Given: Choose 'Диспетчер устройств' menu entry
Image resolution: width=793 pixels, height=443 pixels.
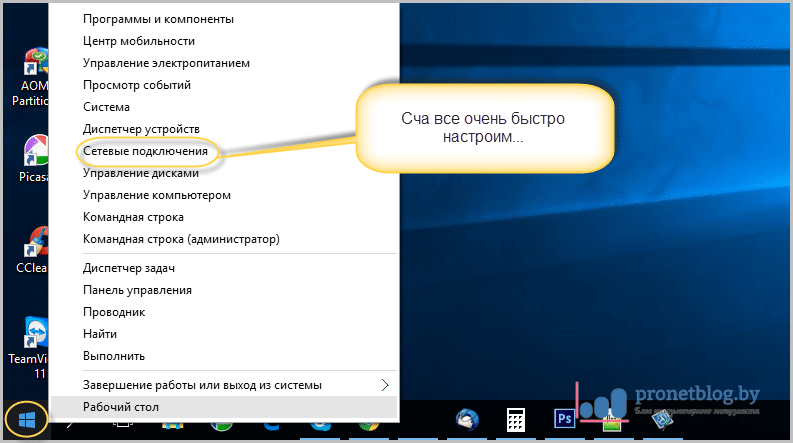Looking at the screenshot, I should coord(142,129).
